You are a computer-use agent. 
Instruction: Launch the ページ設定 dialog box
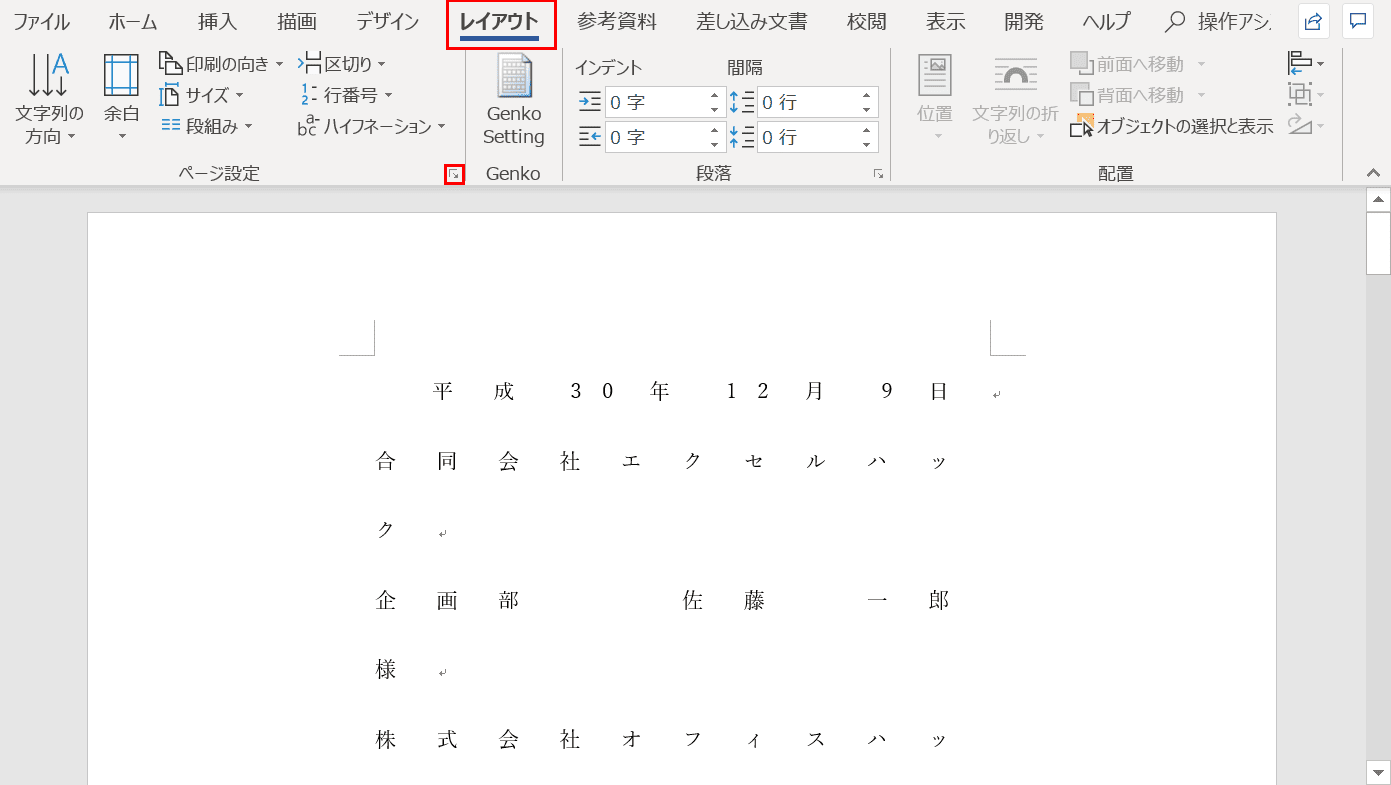click(455, 175)
